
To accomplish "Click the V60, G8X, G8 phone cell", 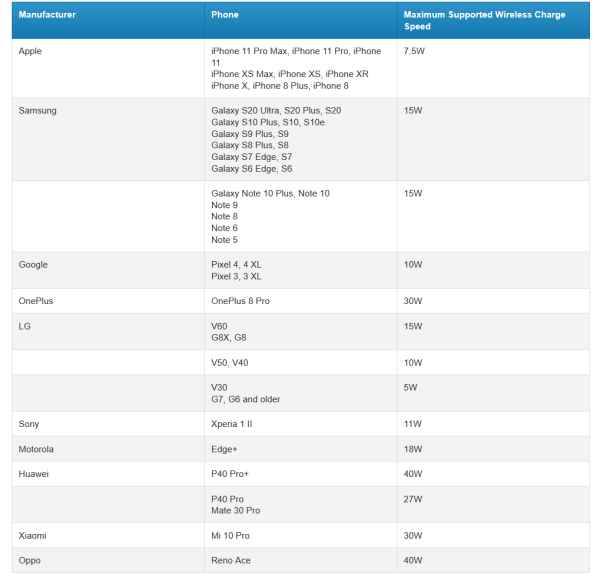I will point(301,331).
